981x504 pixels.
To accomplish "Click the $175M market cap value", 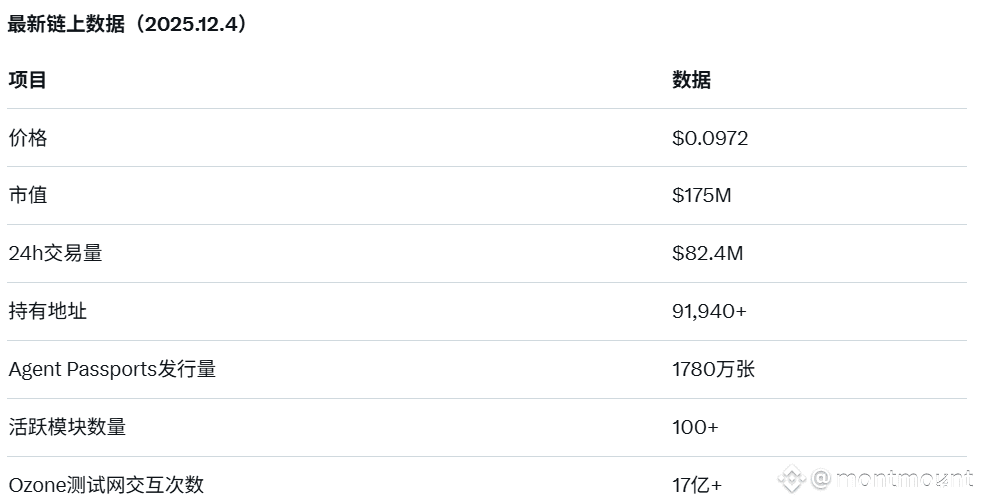I will [702, 195].
